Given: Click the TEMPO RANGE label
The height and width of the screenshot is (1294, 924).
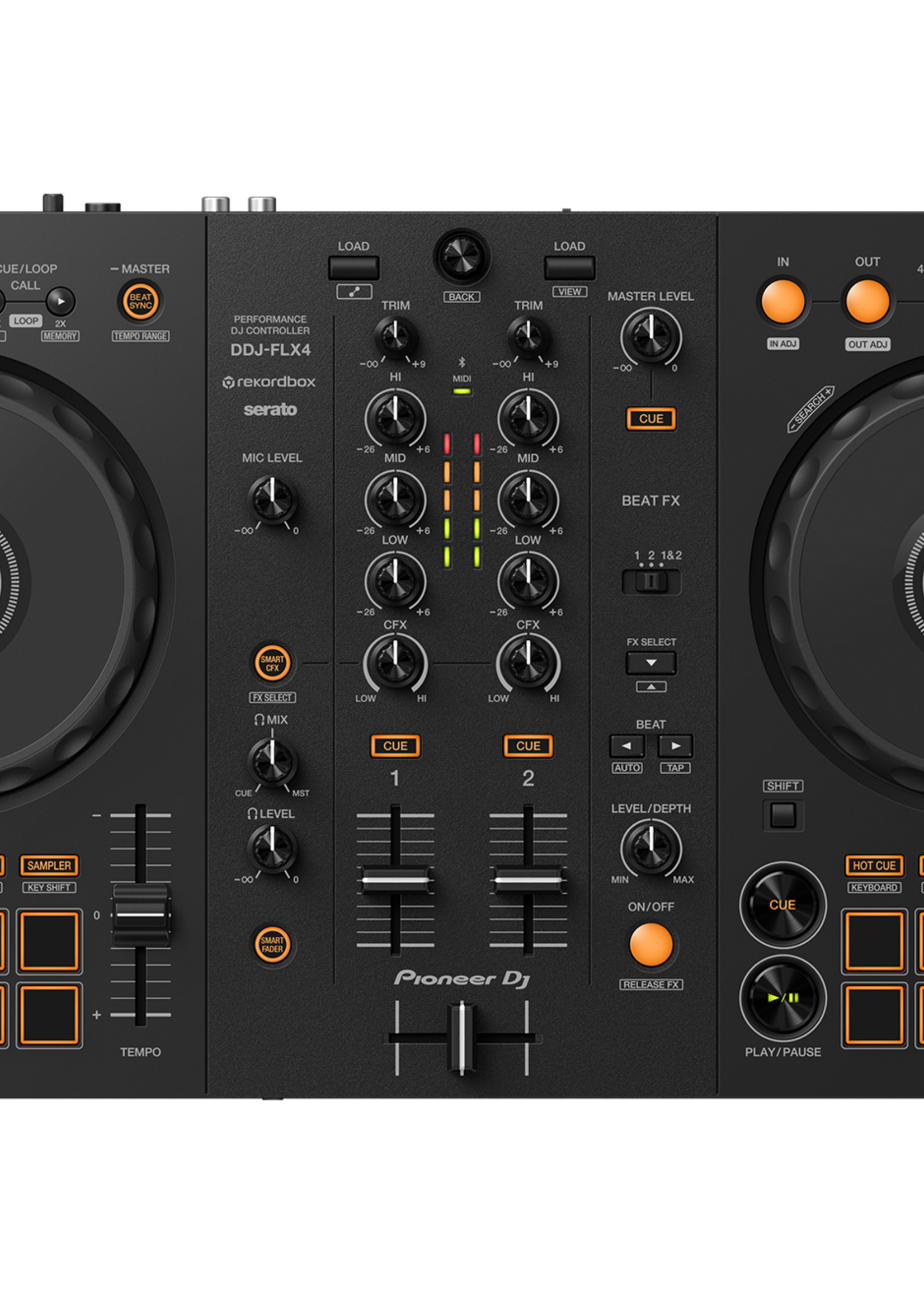Looking at the screenshot, I should [x=140, y=336].
